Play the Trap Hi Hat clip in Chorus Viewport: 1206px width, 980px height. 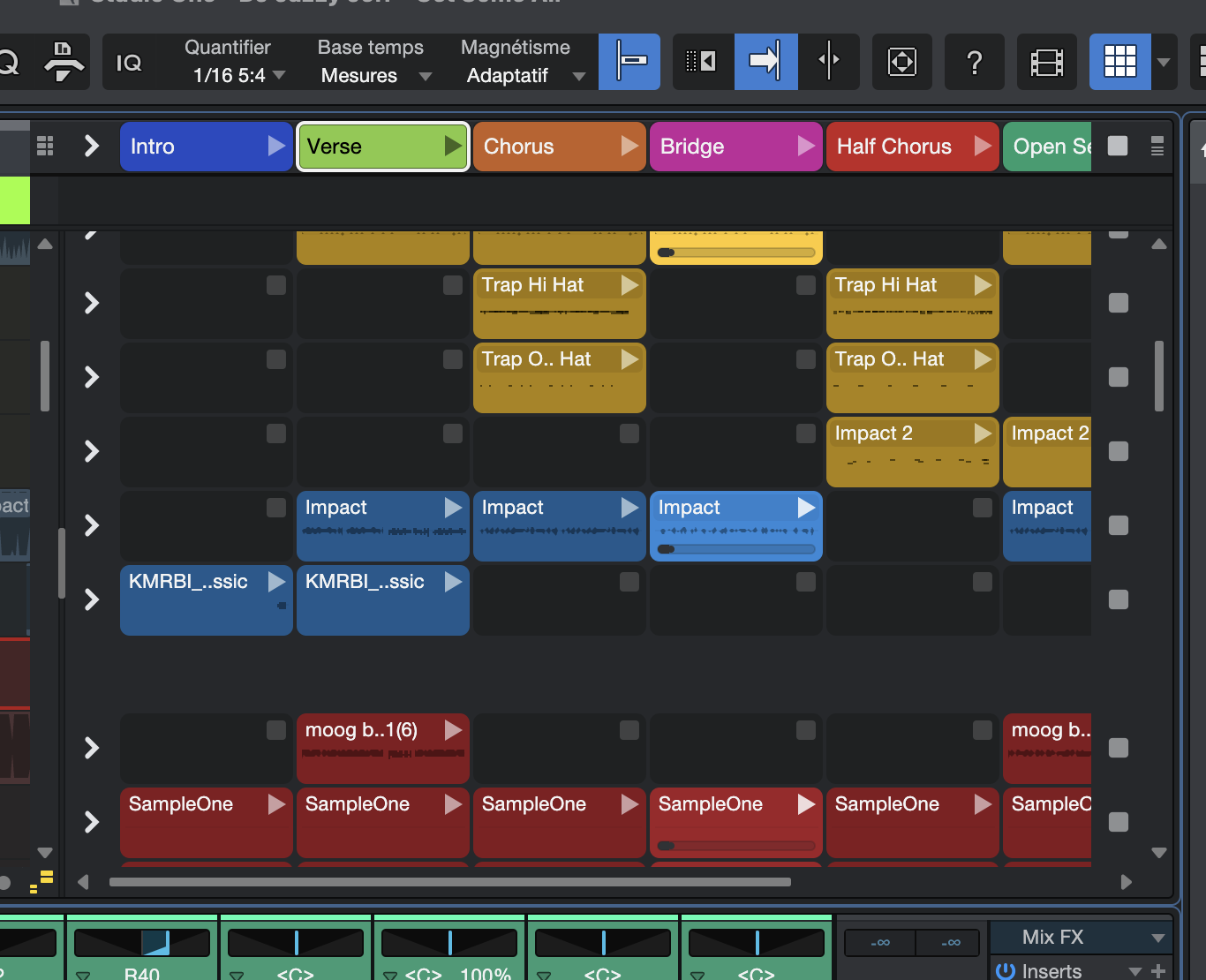click(629, 285)
